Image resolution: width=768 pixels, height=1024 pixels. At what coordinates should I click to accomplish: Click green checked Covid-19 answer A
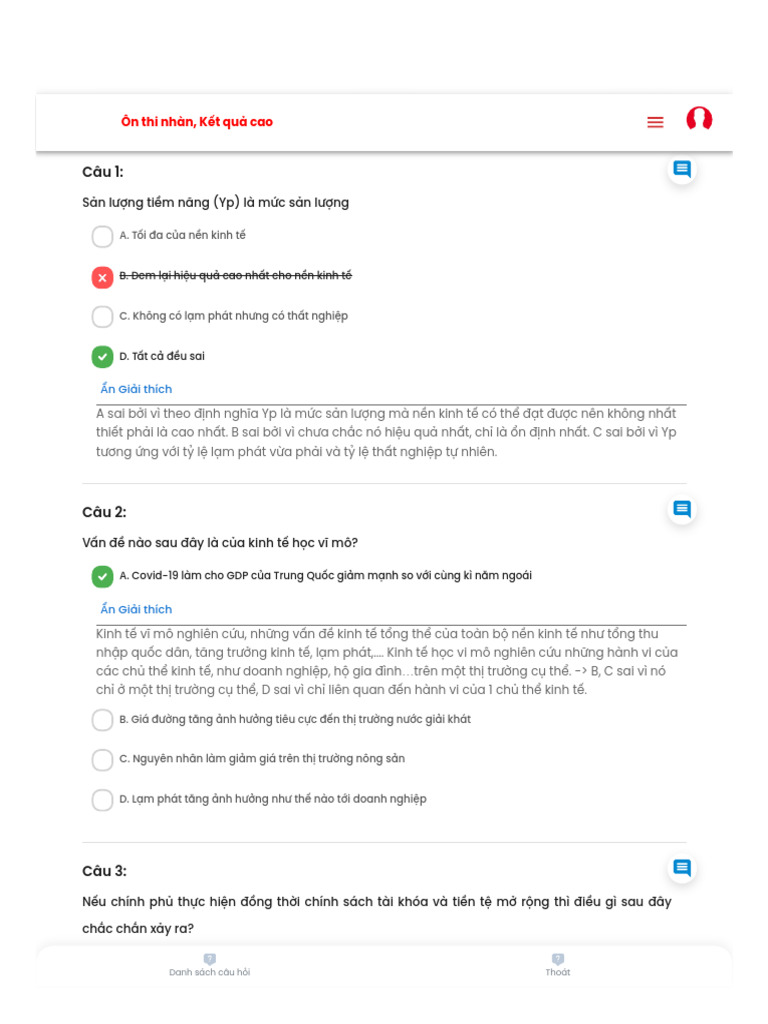tap(102, 576)
